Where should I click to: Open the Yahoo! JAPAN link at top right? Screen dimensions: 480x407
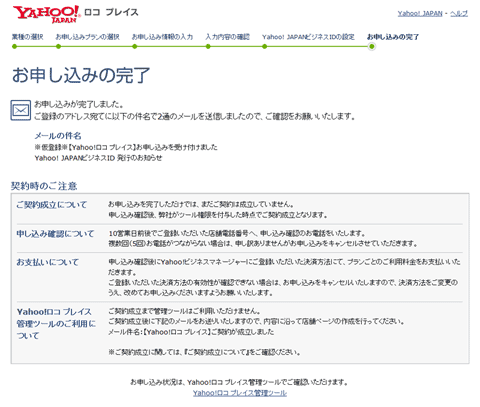tap(420, 13)
